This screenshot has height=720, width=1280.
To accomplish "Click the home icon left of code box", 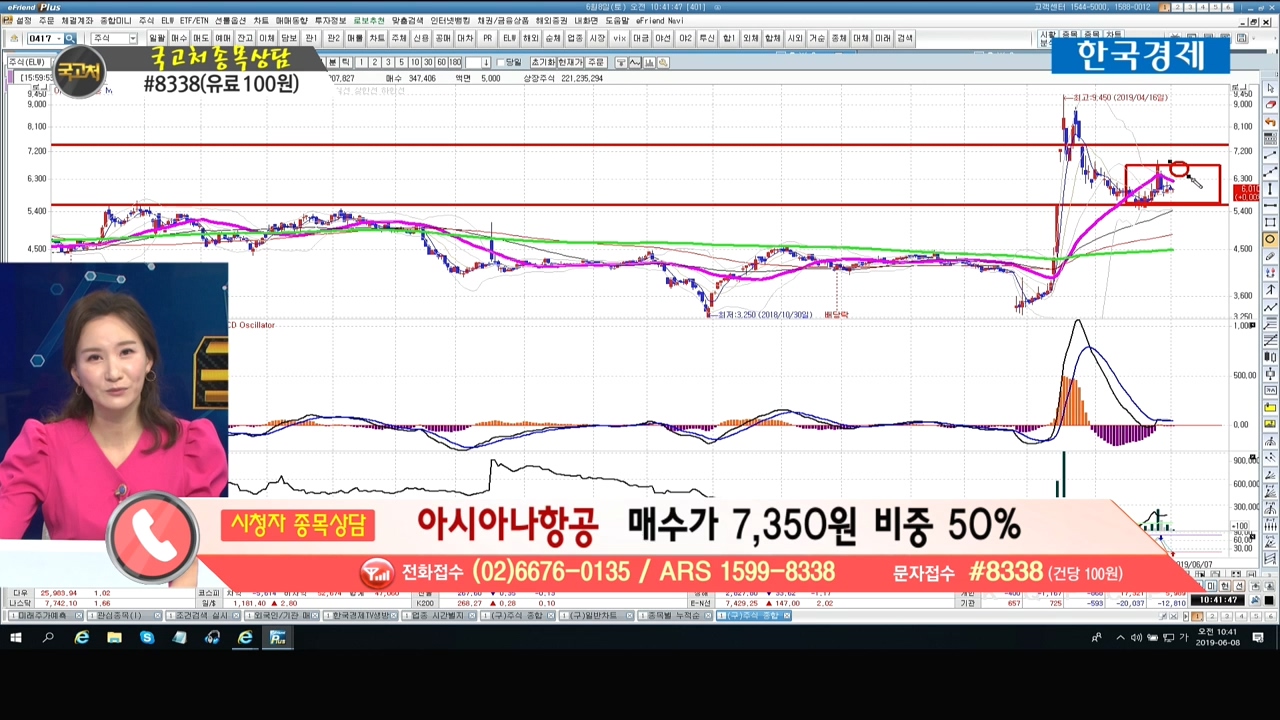I will (14, 39).
